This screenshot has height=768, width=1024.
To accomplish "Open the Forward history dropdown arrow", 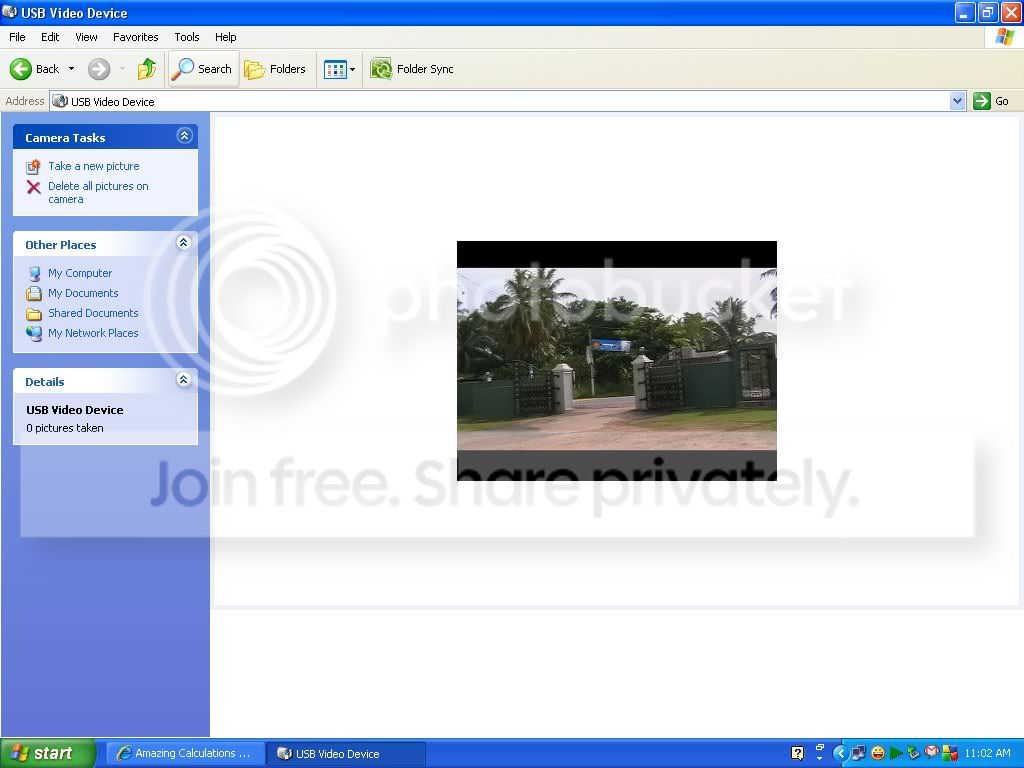I will click(122, 69).
